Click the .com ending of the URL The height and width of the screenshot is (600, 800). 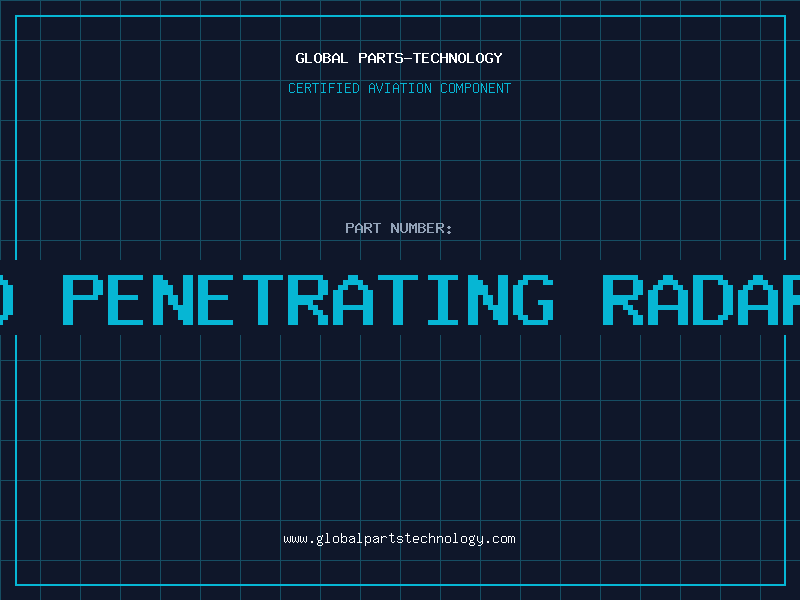pyautogui.click(x=500, y=539)
